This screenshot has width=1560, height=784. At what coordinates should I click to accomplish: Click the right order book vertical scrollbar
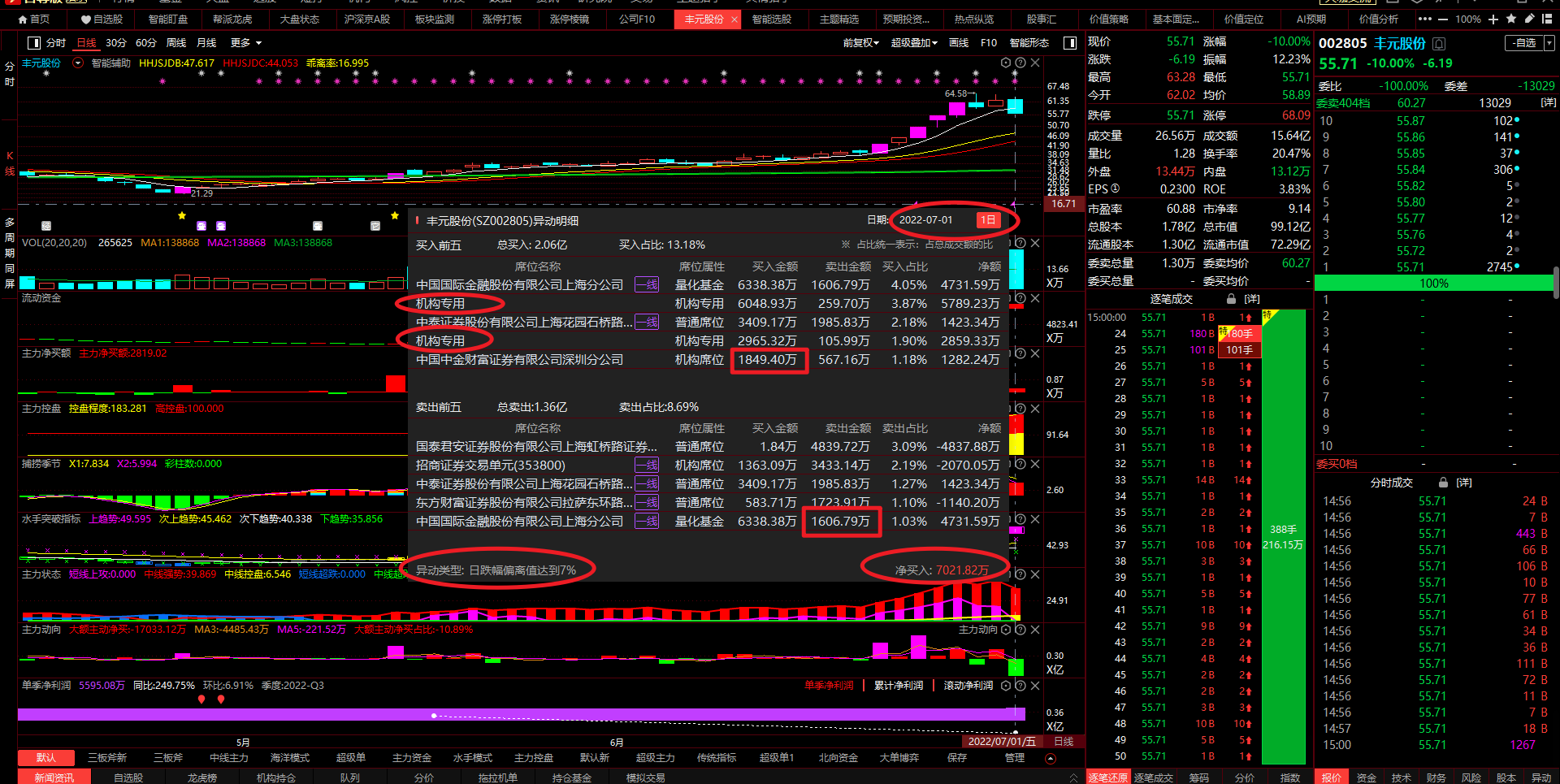tap(1556, 284)
